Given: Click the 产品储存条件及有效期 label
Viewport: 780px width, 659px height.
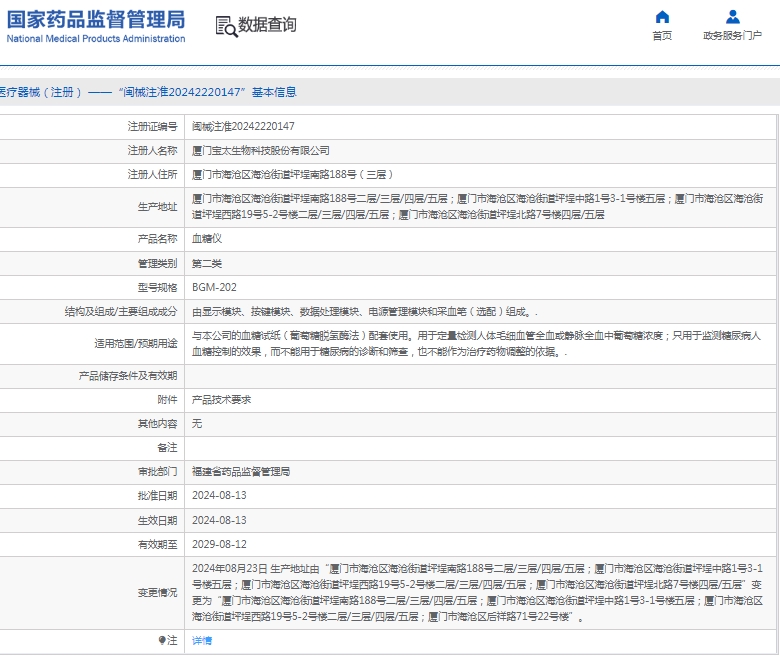Looking at the screenshot, I should coord(128,376).
